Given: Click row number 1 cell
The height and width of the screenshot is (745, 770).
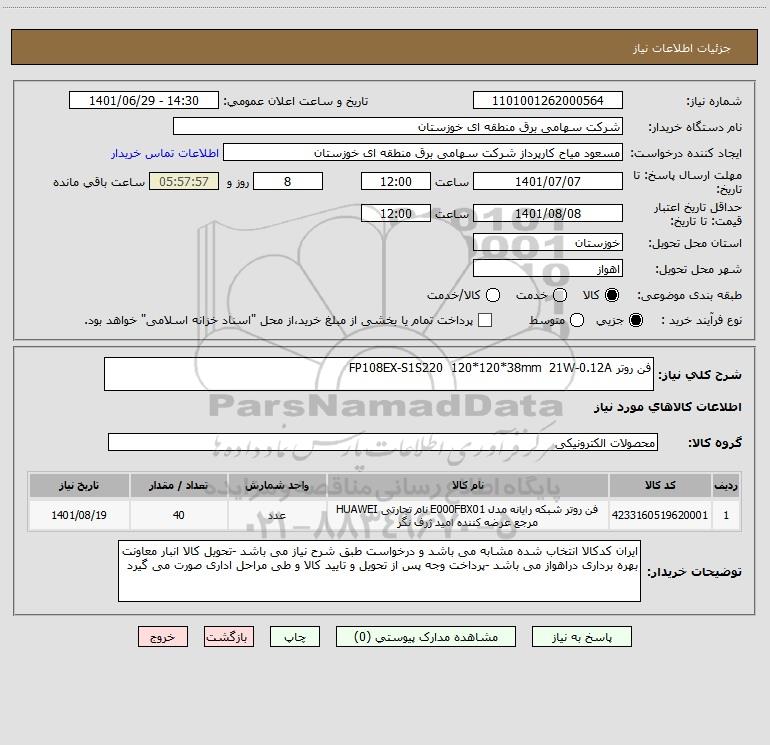Looking at the screenshot, I should pos(726,515).
